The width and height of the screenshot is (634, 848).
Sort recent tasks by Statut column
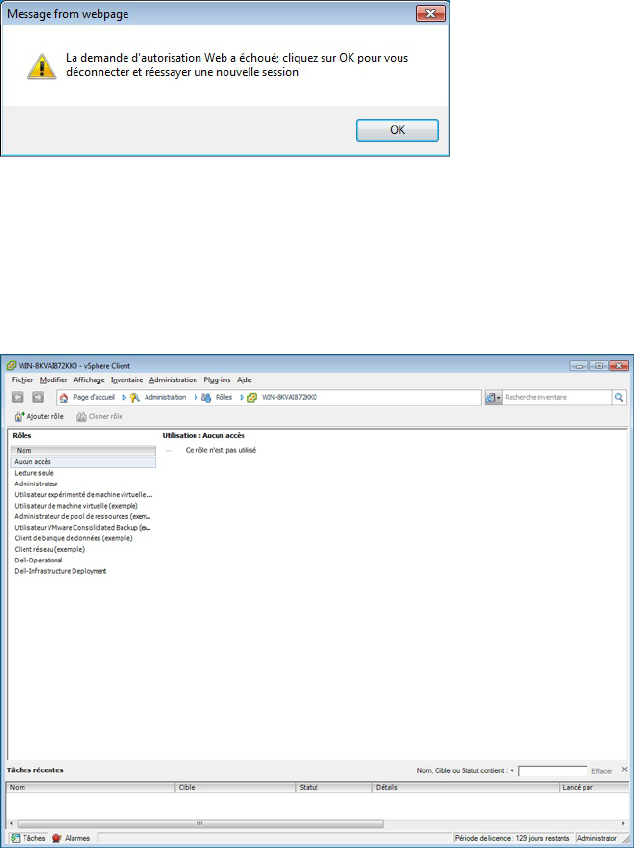[x=334, y=787]
